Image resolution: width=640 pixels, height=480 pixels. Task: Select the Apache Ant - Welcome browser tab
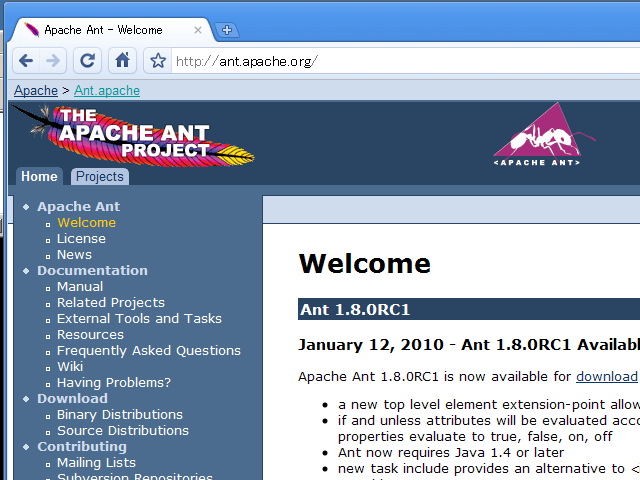pos(111,30)
